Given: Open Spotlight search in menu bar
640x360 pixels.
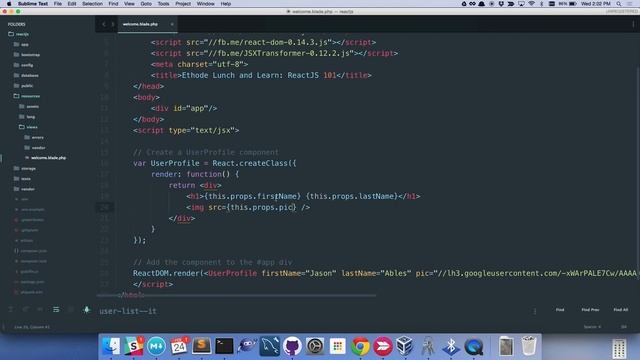Looking at the screenshot, I should coord(619,4).
